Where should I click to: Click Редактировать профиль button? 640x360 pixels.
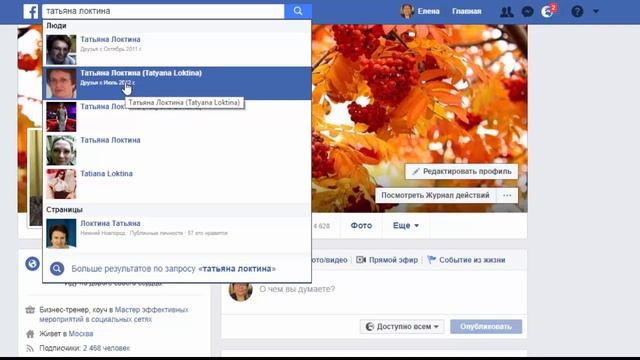click(462, 171)
